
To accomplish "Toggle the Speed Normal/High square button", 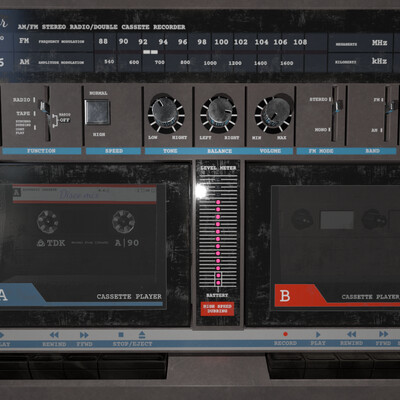I will click(x=97, y=113).
